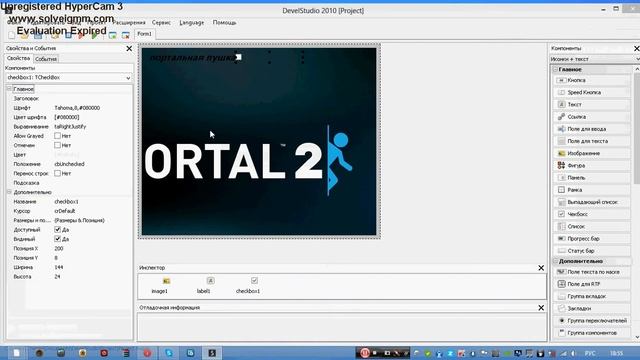This screenshot has width=640, height=360.
Task: Choose the Чекбокс component in palette
Action: point(591,214)
